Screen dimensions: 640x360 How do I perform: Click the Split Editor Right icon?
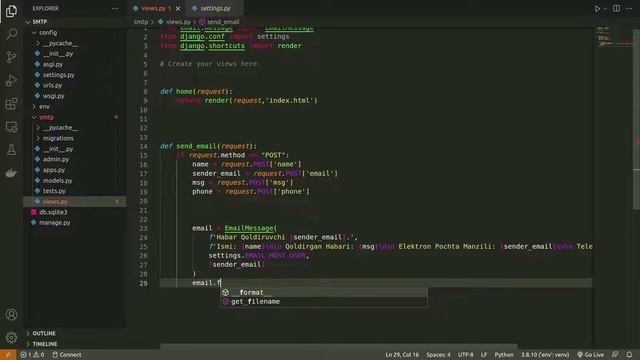pyautogui.click(x=616, y=9)
